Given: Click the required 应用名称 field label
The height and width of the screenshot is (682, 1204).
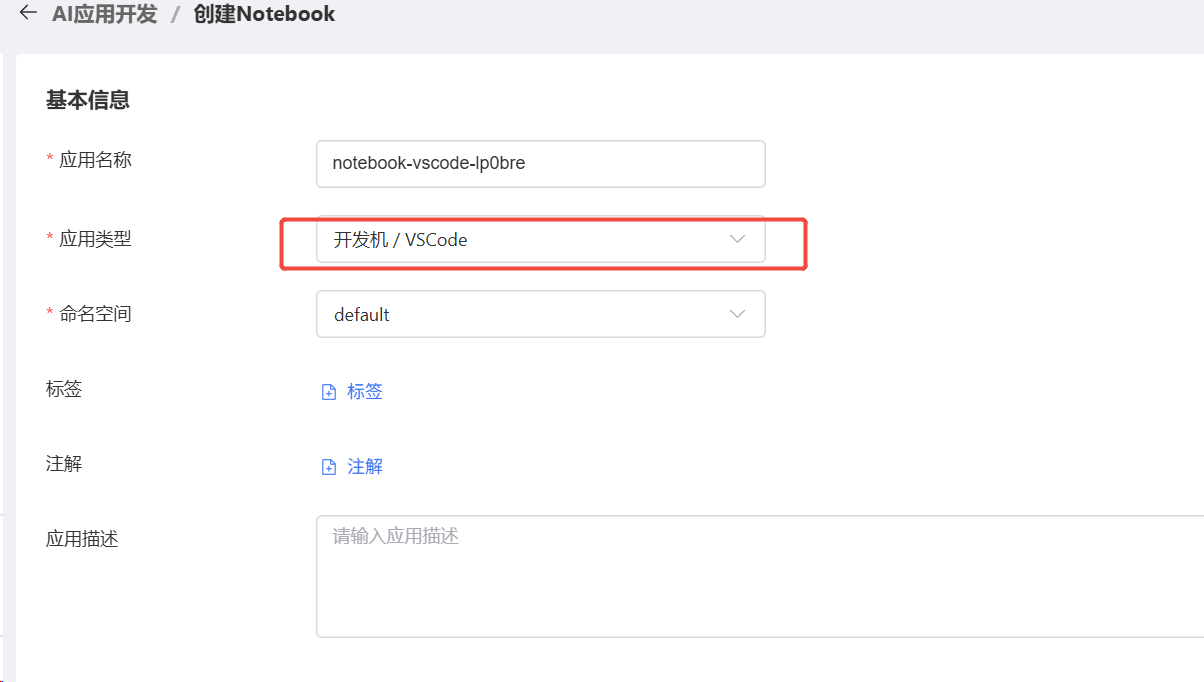Looking at the screenshot, I should (x=95, y=160).
